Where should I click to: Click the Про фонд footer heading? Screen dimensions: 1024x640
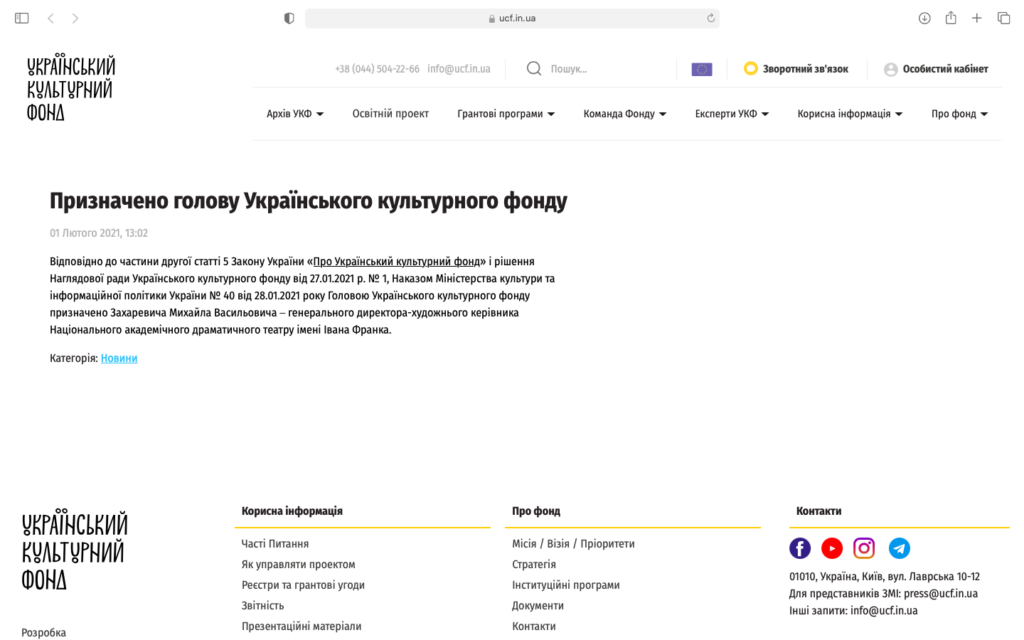(536, 511)
